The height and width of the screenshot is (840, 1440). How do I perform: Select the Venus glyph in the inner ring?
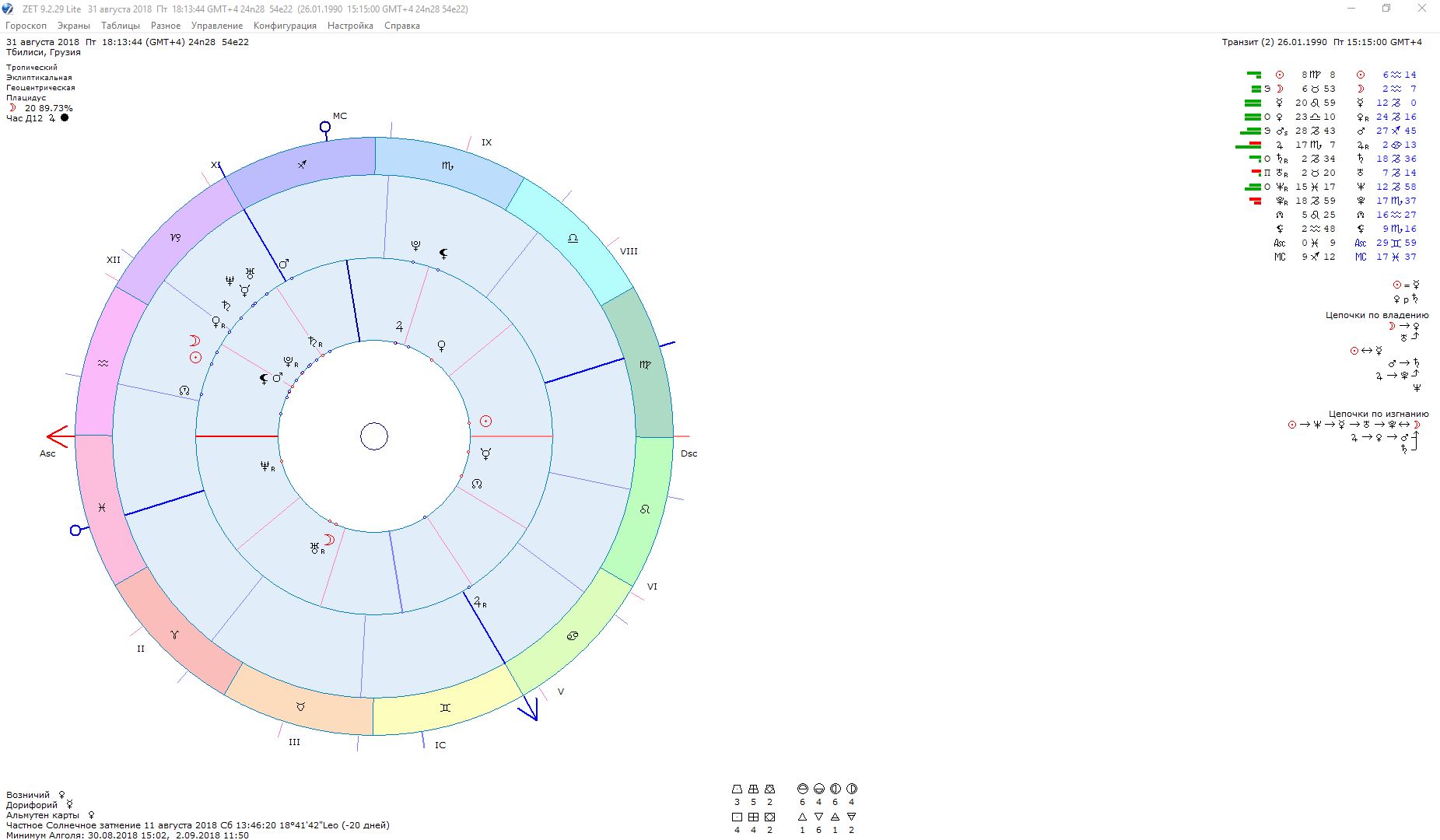pos(441,345)
